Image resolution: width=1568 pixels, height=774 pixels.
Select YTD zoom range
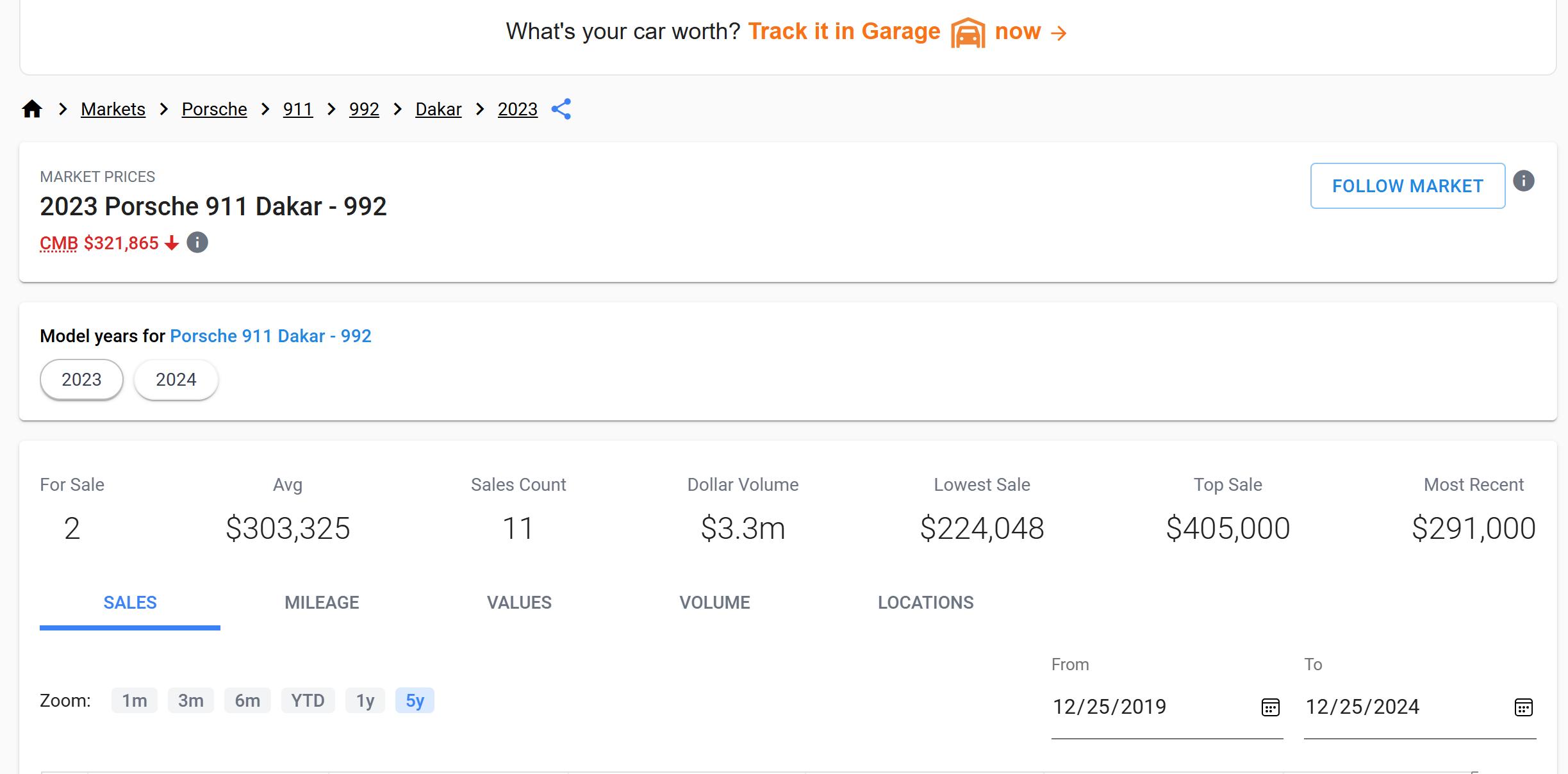click(x=308, y=700)
